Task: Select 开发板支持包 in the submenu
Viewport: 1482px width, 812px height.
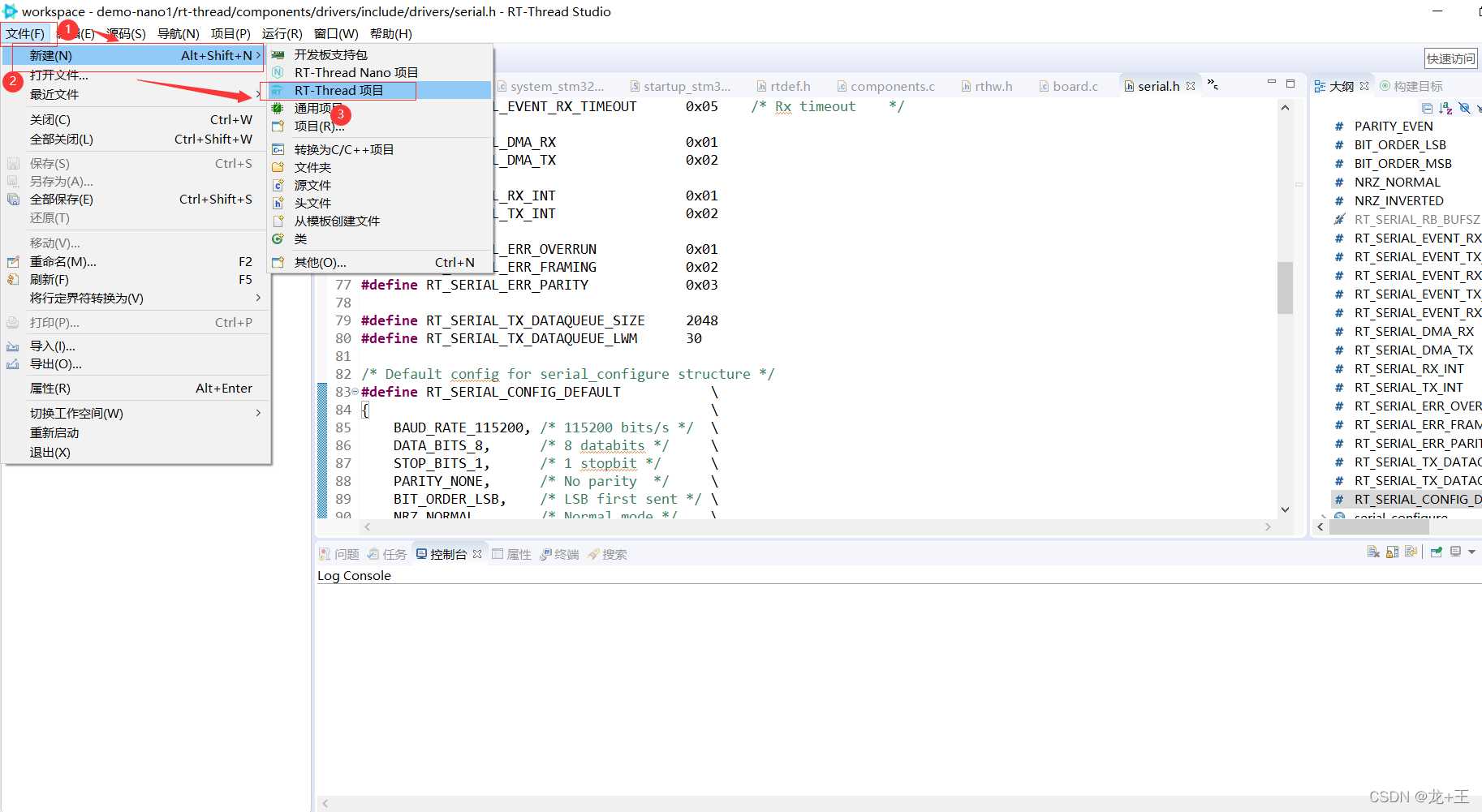Action: click(380, 54)
